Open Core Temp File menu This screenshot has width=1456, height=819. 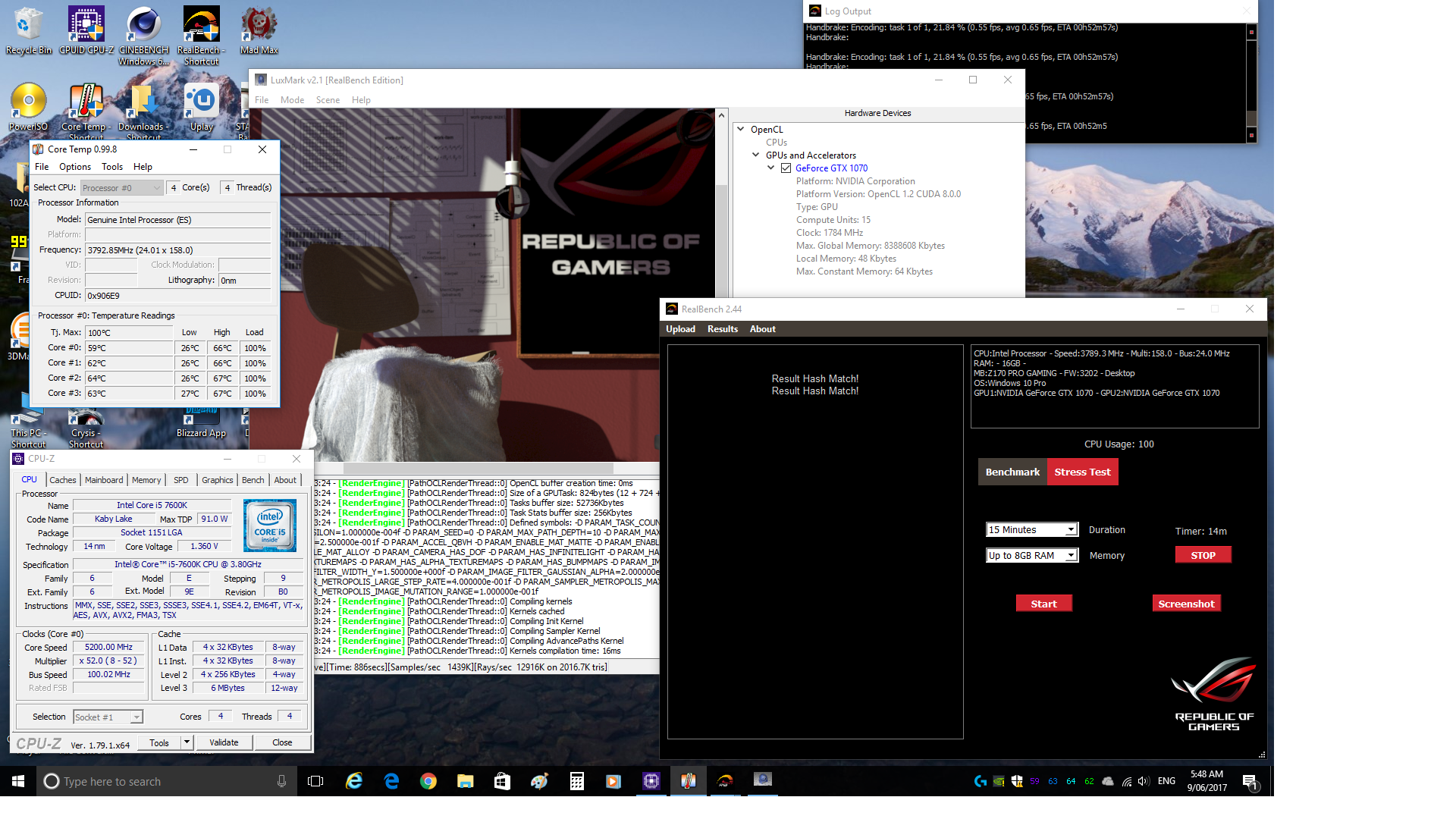(42, 167)
